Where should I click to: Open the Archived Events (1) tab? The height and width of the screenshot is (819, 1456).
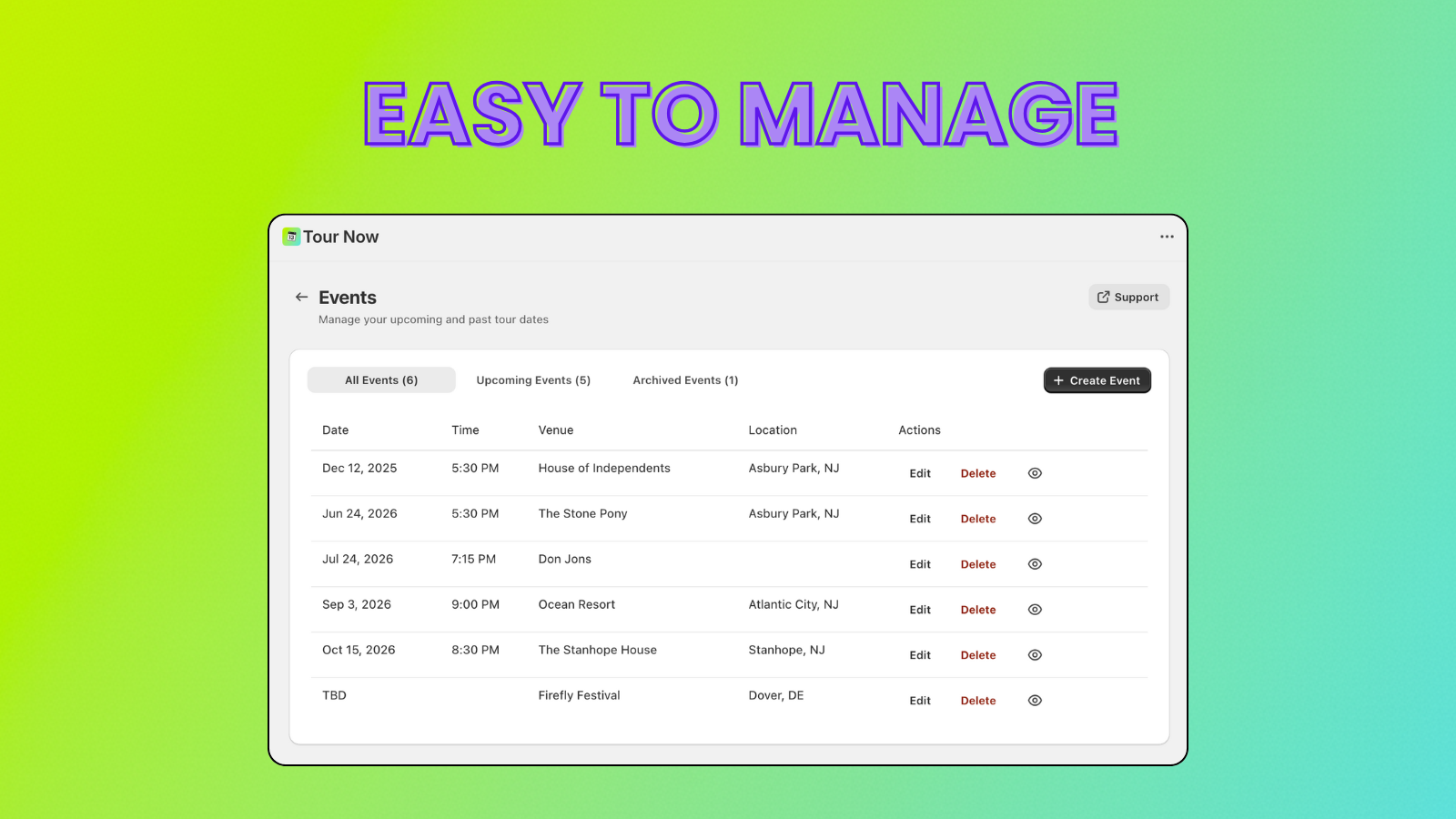pos(684,379)
